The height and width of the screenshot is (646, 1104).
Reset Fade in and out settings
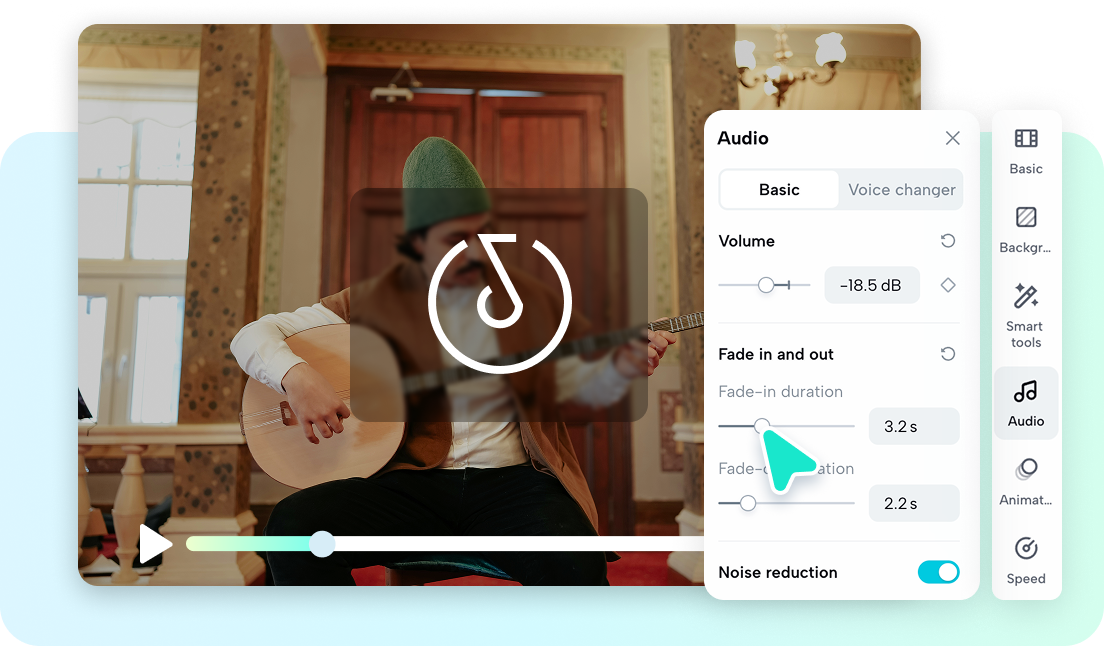click(949, 354)
